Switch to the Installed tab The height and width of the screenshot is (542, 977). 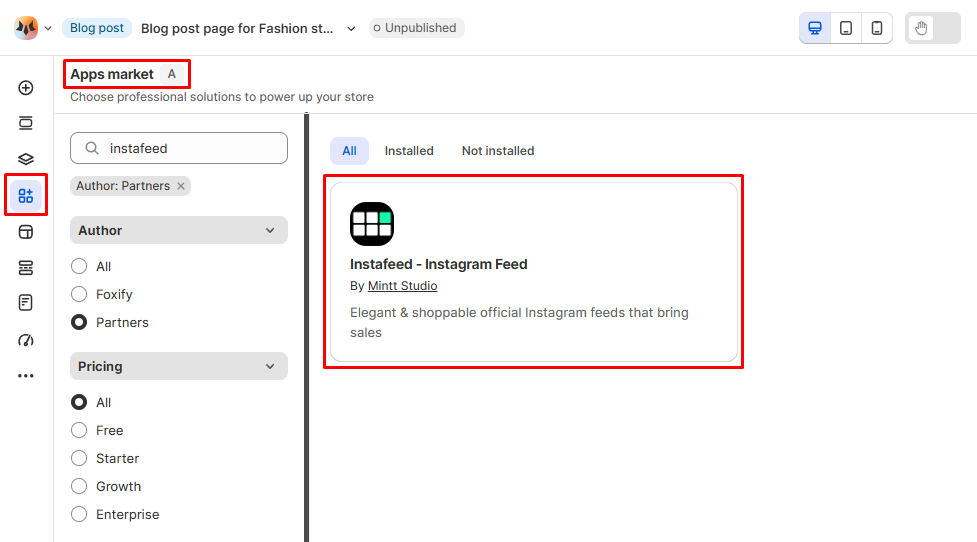point(409,151)
